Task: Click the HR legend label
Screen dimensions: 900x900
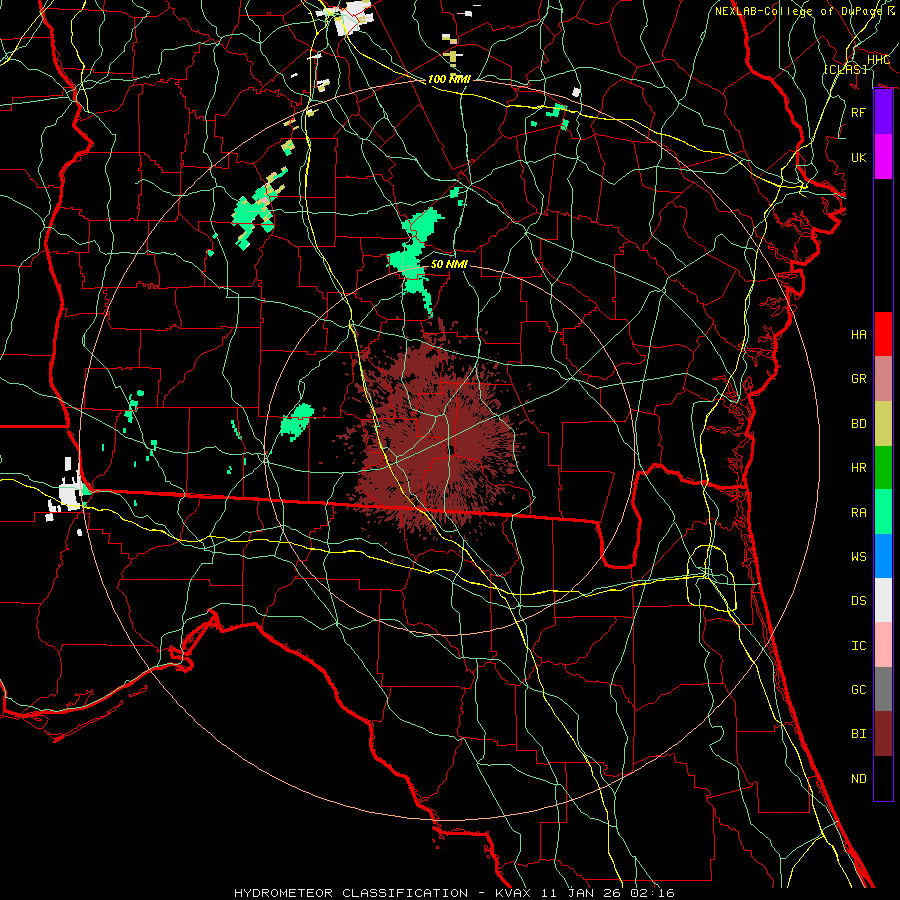Action: [x=859, y=468]
